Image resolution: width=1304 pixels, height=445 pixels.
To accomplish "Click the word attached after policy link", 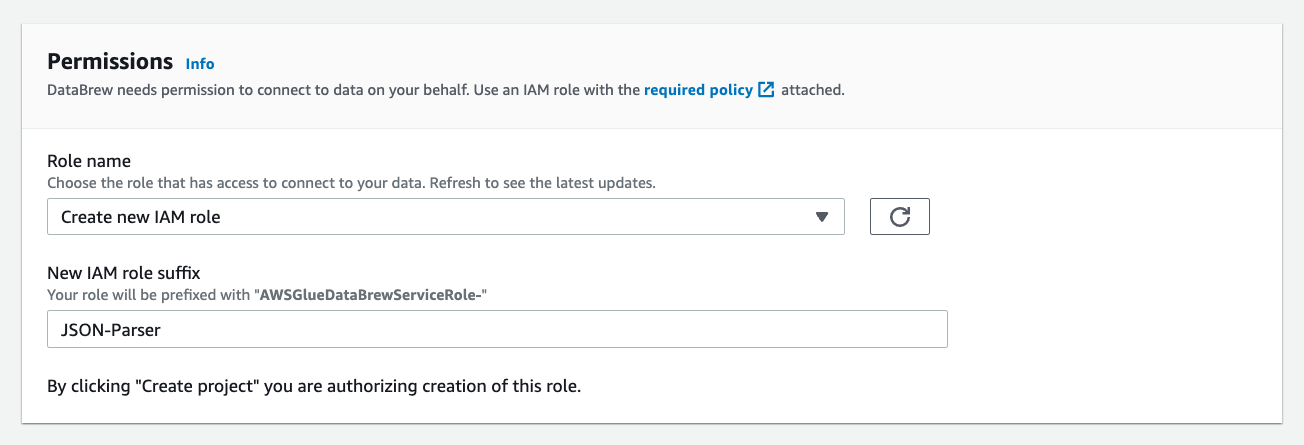I will click(812, 90).
